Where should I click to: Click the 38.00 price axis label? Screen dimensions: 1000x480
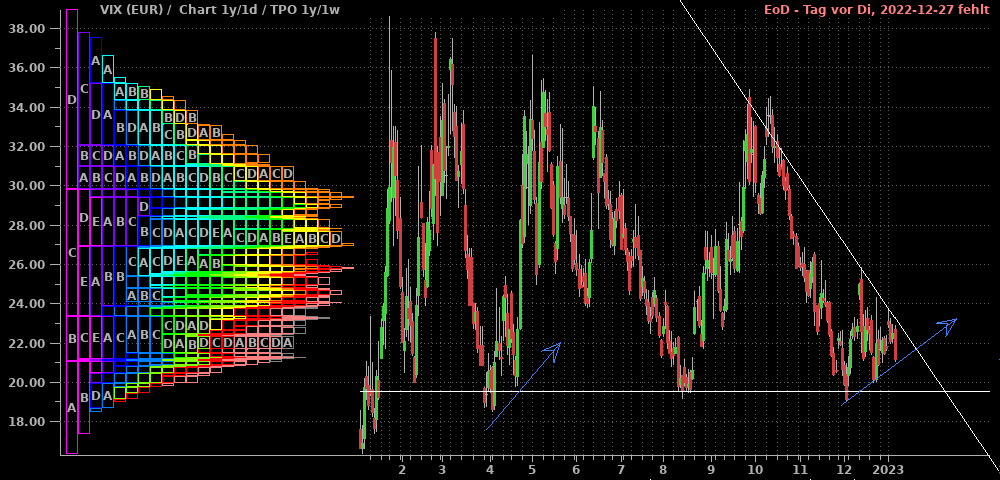click(26, 29)
